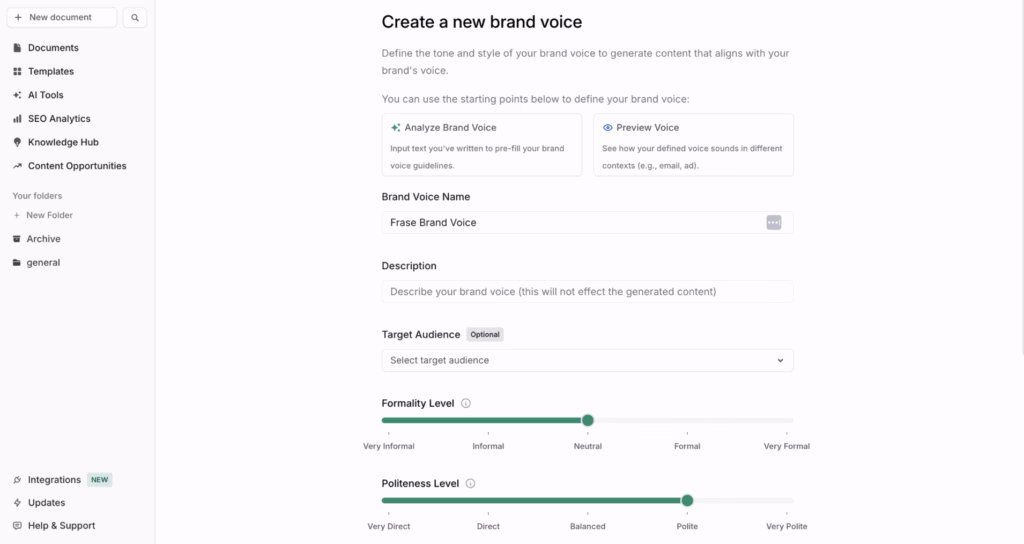Open Preview Voice eye card
Viewport: 1024px width, 544px height.
pos(693,144)
